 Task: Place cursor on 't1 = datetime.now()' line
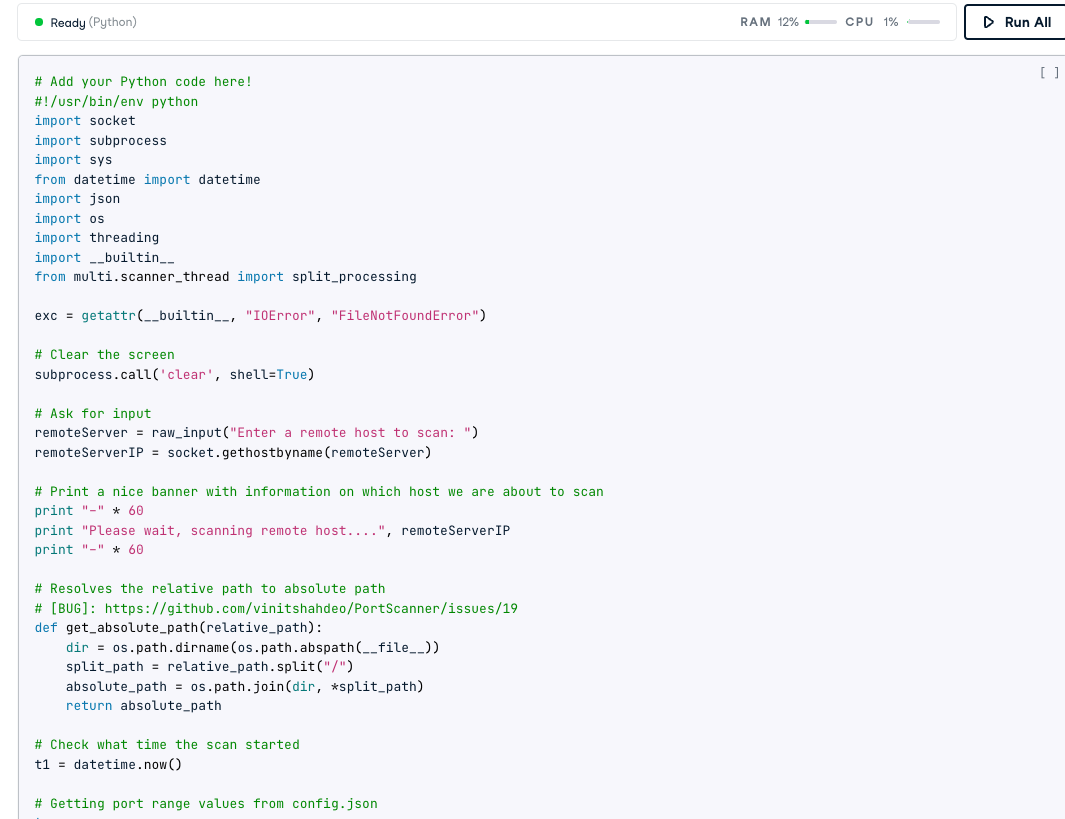tap(108, 764)
